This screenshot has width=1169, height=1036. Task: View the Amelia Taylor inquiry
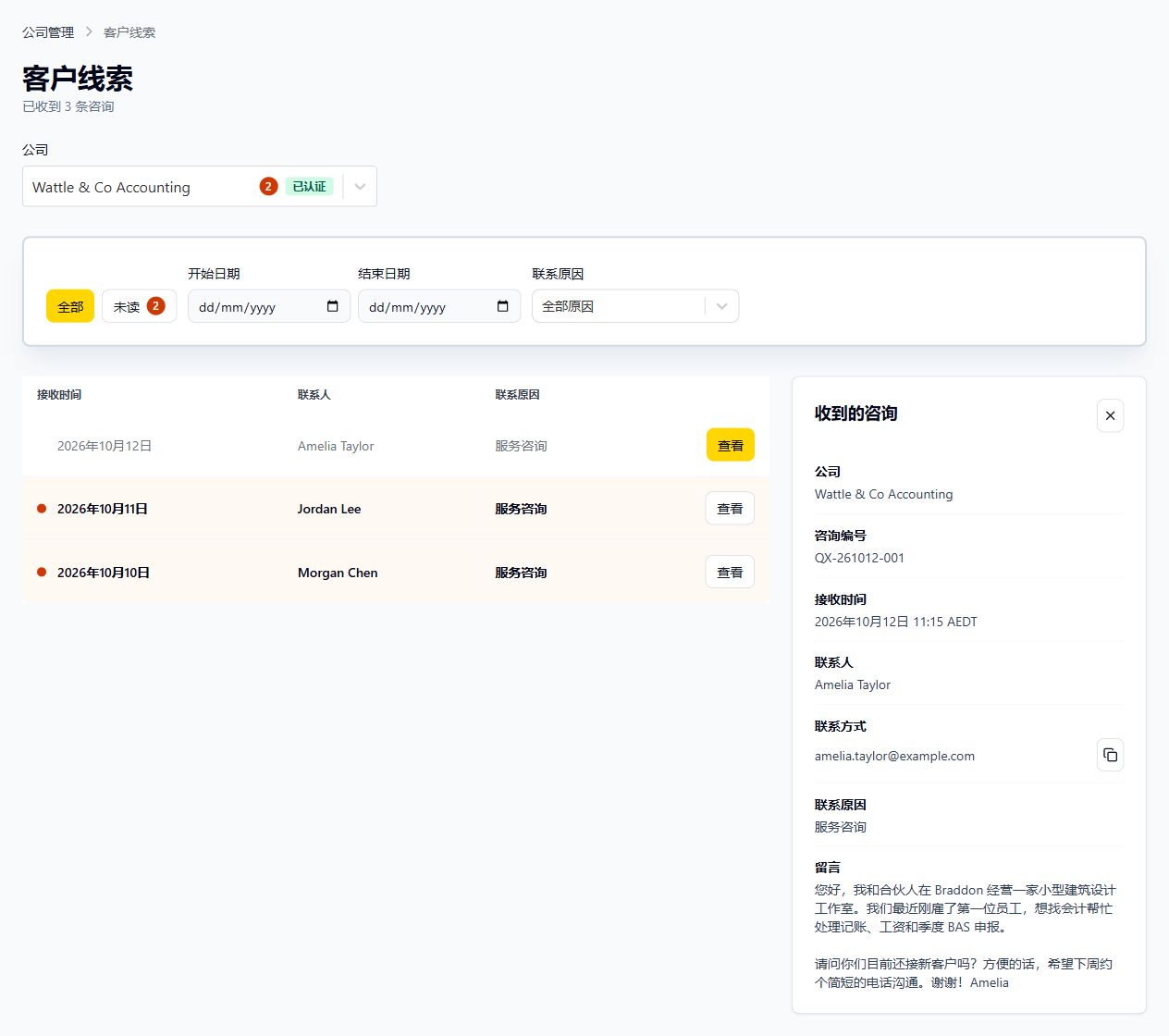point(731,445)
